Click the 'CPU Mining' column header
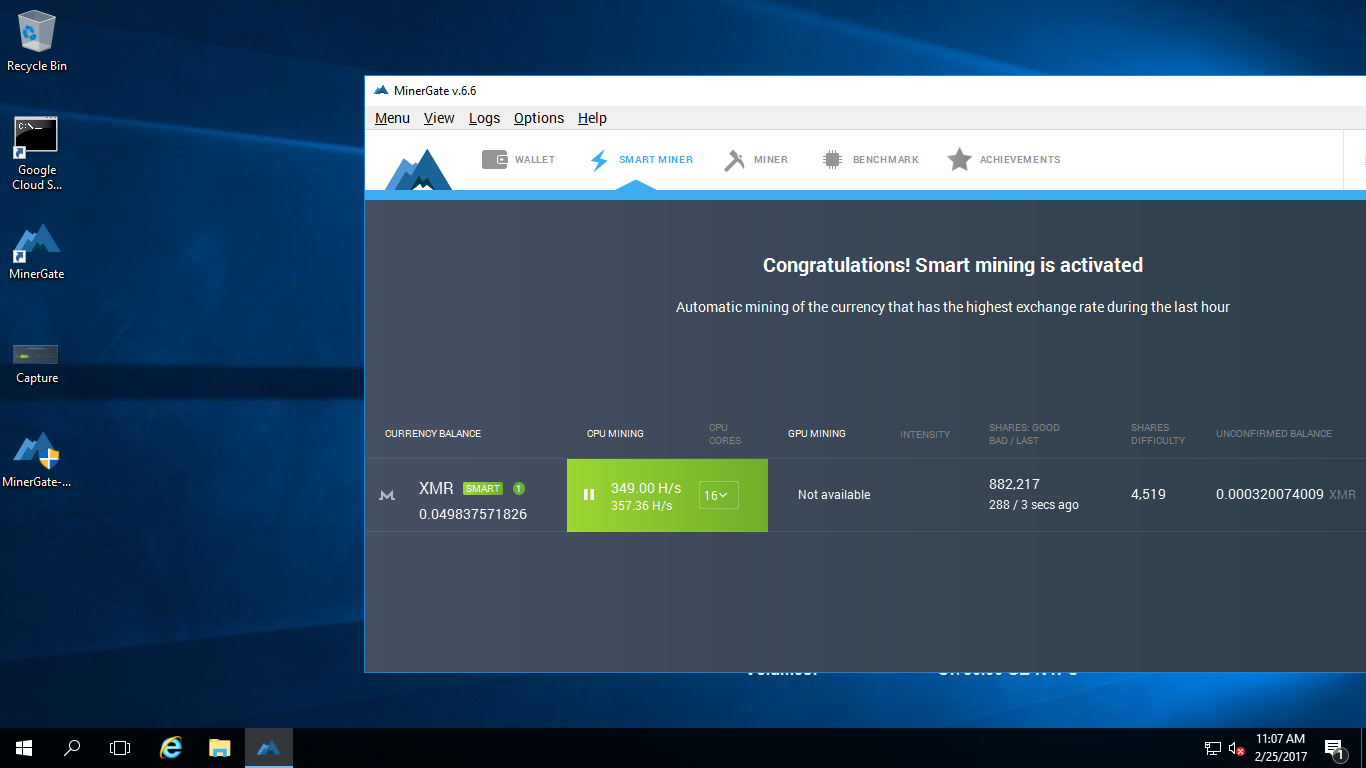 tap(615, 434)
